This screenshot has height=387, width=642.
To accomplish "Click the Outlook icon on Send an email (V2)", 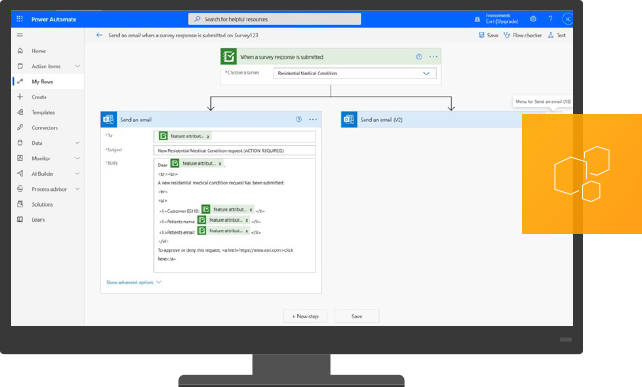I will [349, 120].
